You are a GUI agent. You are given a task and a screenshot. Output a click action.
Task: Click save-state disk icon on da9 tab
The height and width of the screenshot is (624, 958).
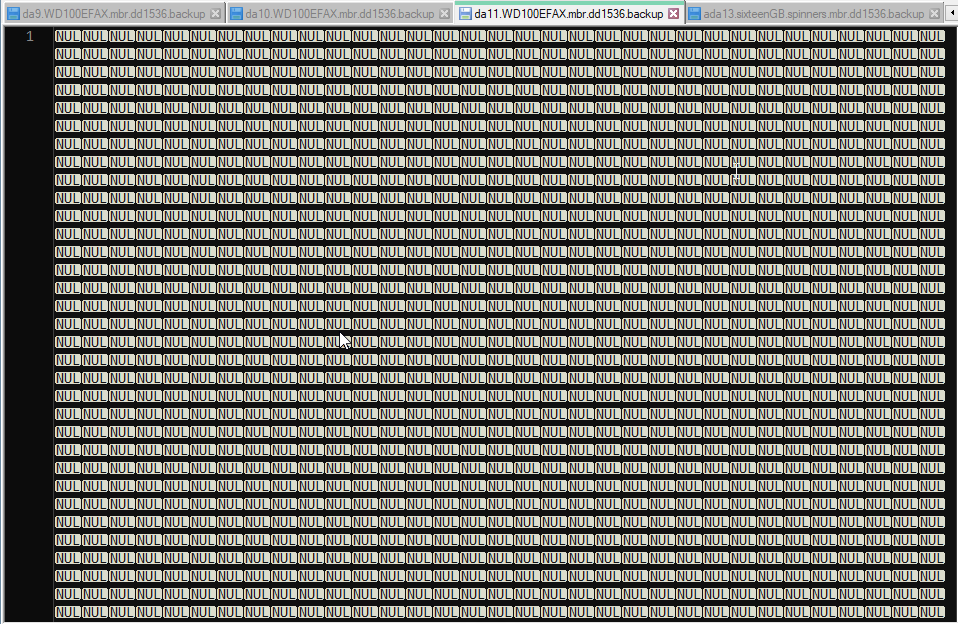(x=13, y=13)
